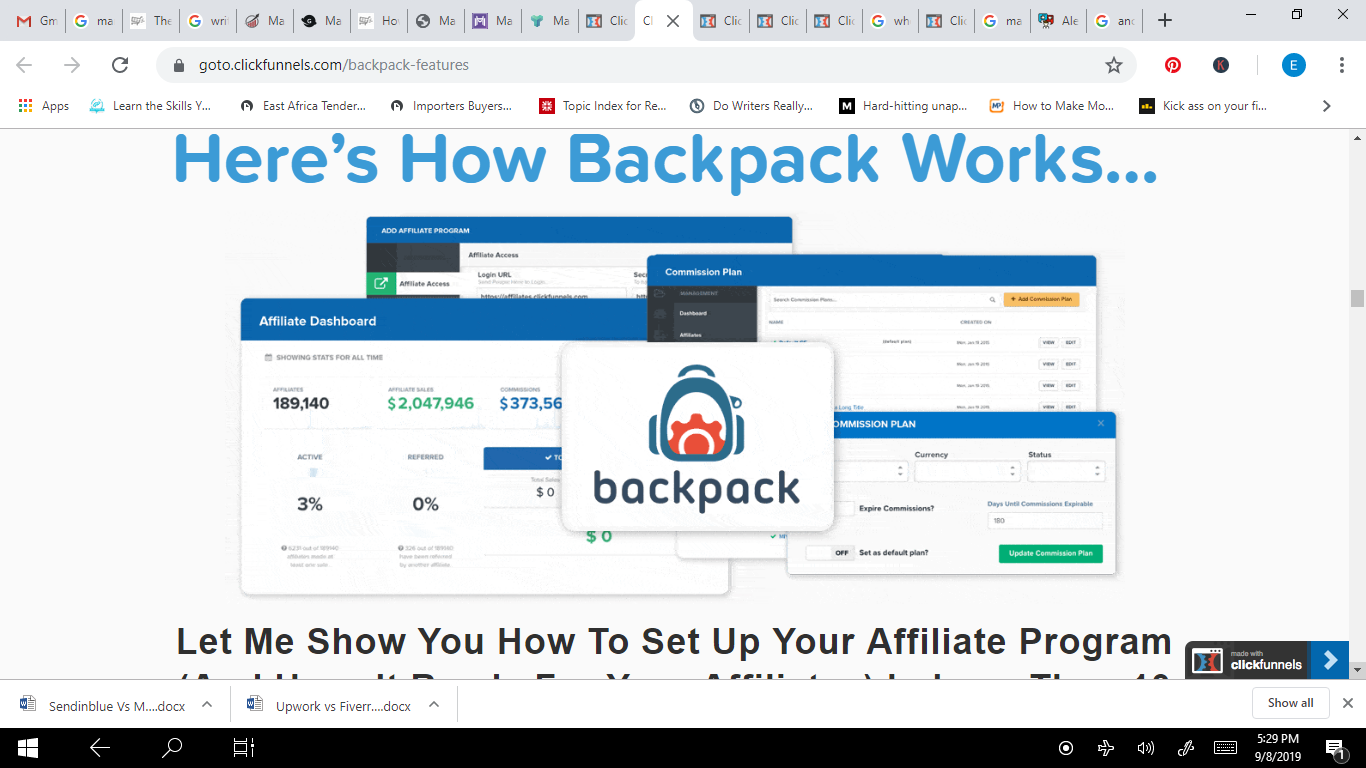
Task: Go forward in browser history
Action: click(x=72, y=65)
